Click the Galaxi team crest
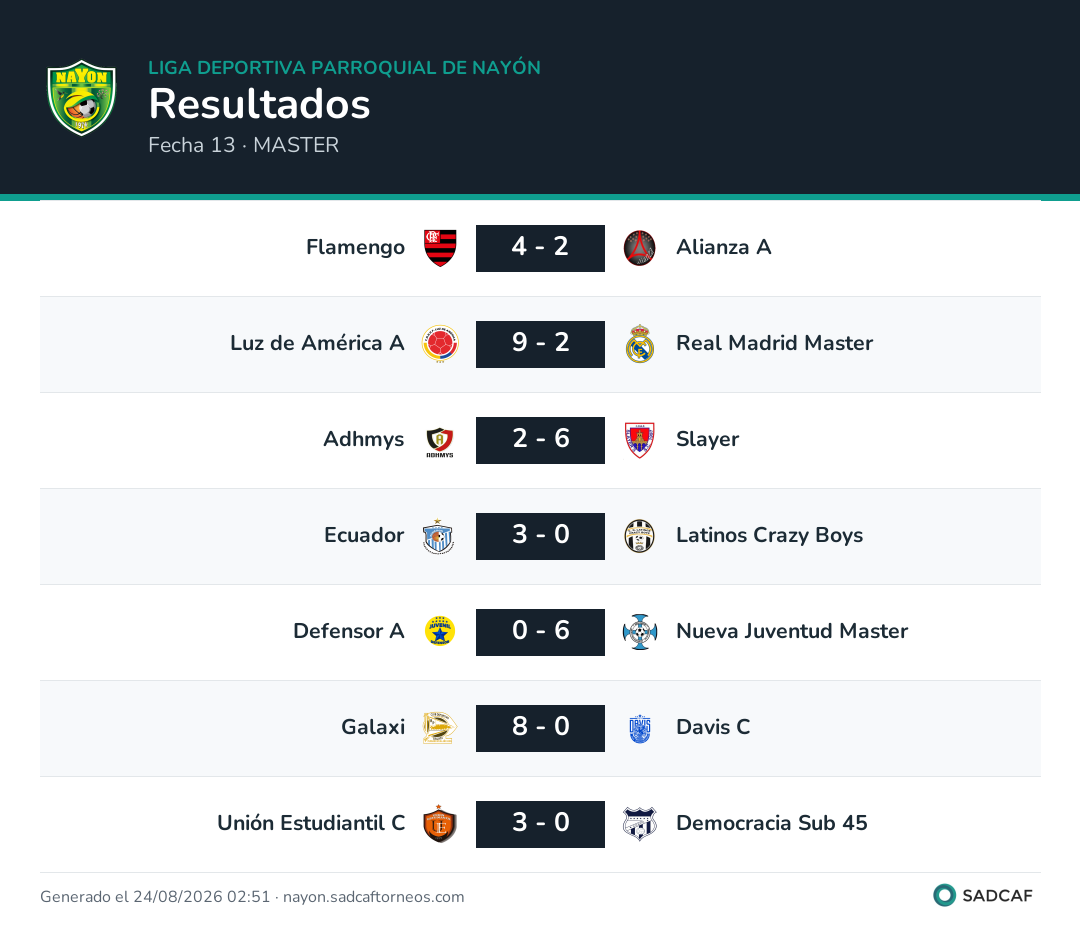Image resolution: width=1080 pixels, height=948 pixels. coord(440,728)
